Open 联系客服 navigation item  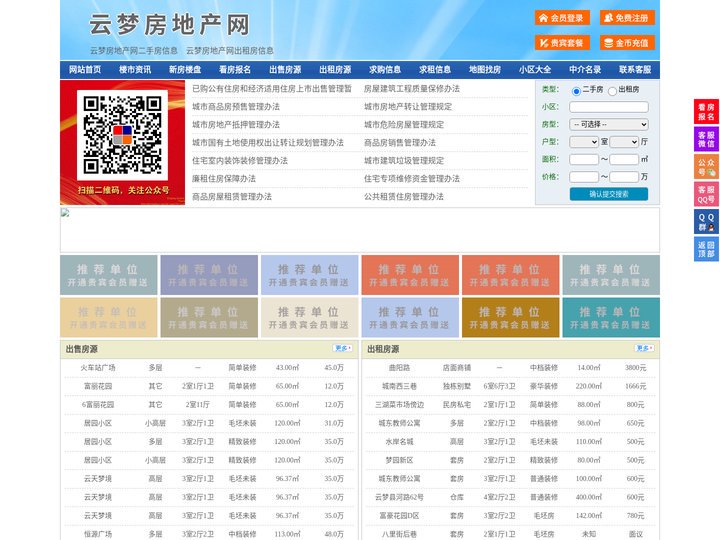(635, 70)
